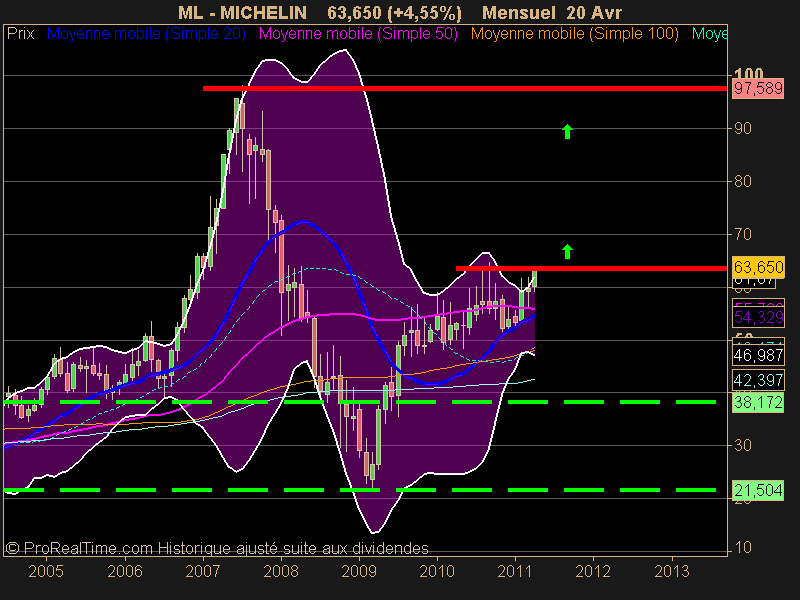Click the 90 tick on price axis
The width and height of the screenshot is (800, 600).
743,129
